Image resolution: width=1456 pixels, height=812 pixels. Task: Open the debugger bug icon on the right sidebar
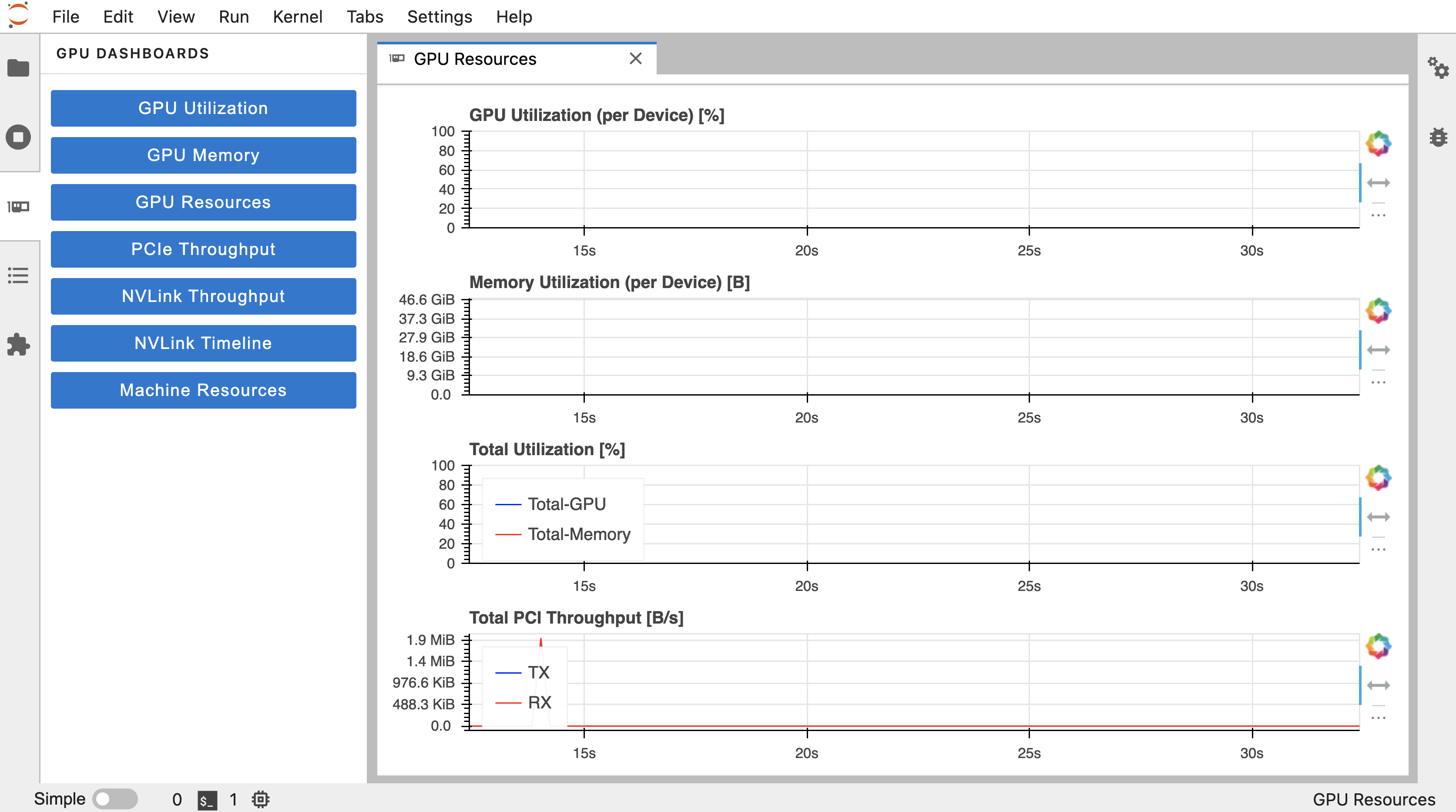(x=1439, y=136)
